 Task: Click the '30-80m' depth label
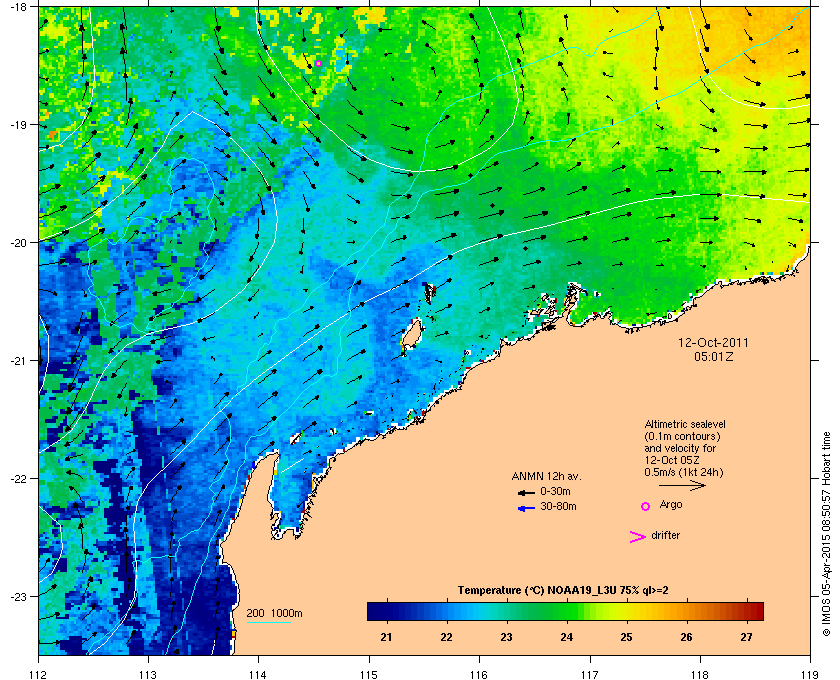click(x=558, y=506)
